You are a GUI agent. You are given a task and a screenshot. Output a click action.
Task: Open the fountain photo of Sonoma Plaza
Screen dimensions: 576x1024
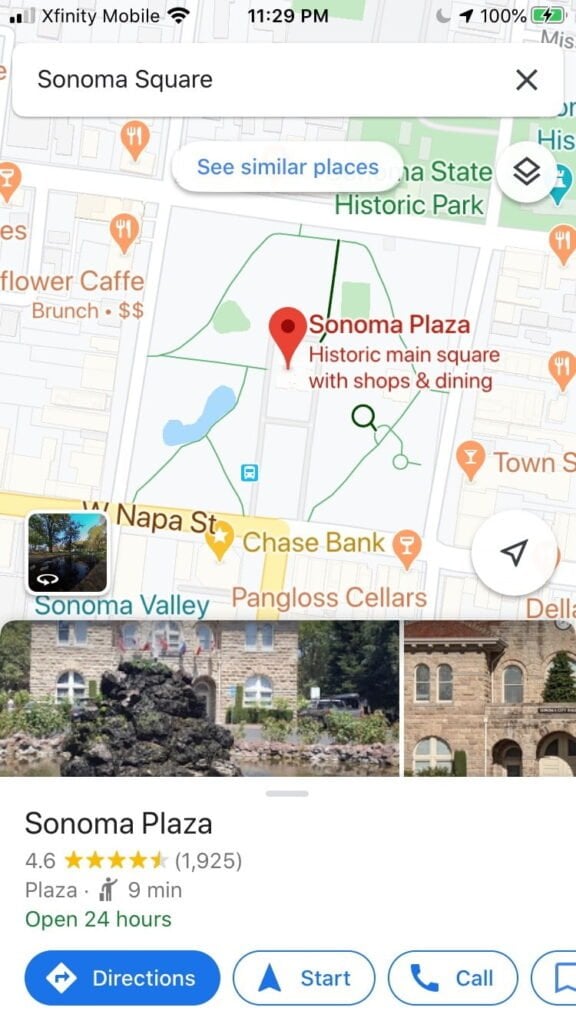[199, 698]
